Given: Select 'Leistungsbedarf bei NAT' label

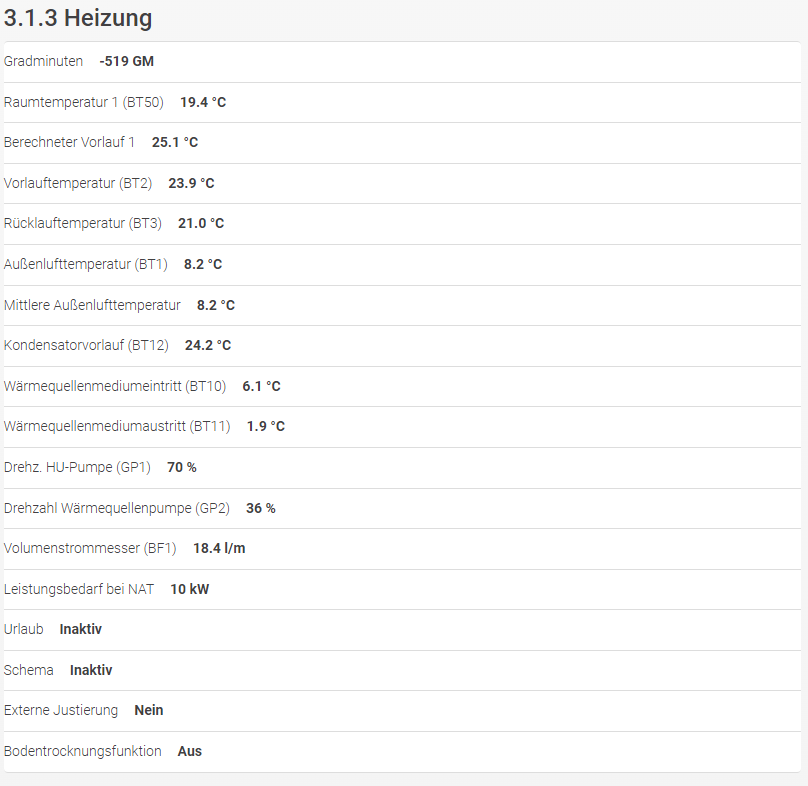Looking at the screenshot, I should point(79,589).
